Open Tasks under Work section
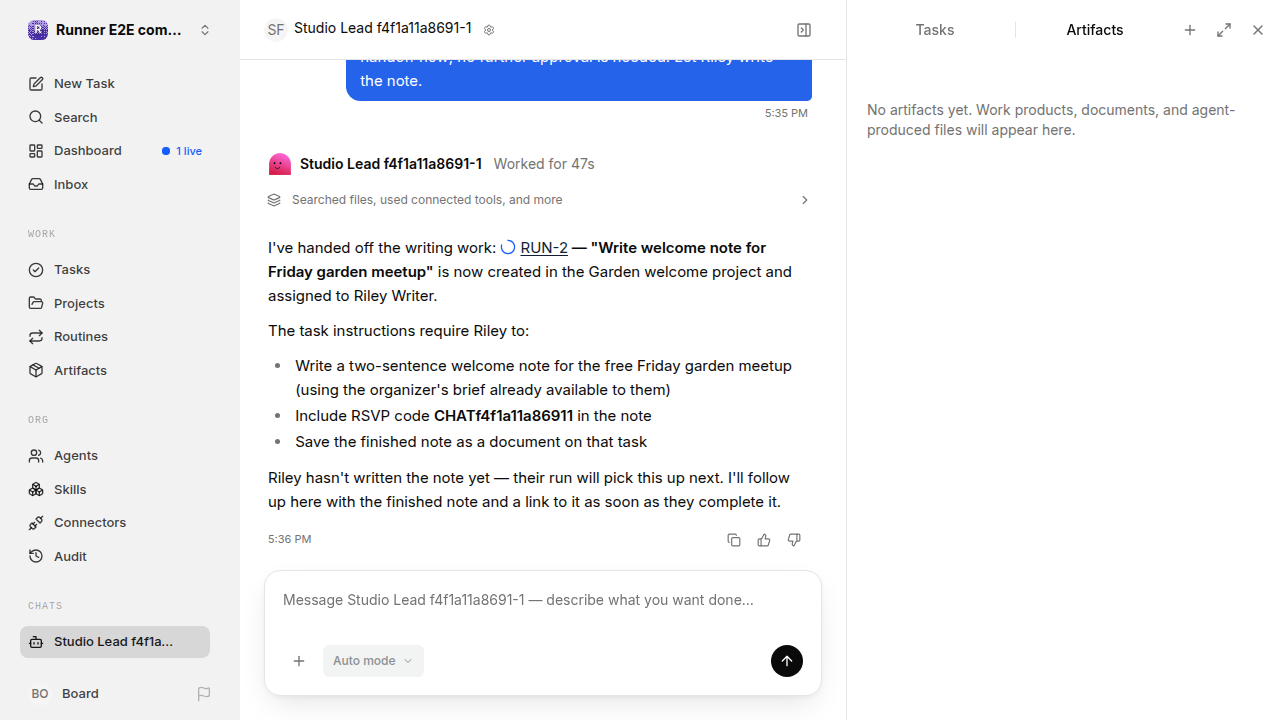Screen dimensions: 1280x720 coord(115,270)
